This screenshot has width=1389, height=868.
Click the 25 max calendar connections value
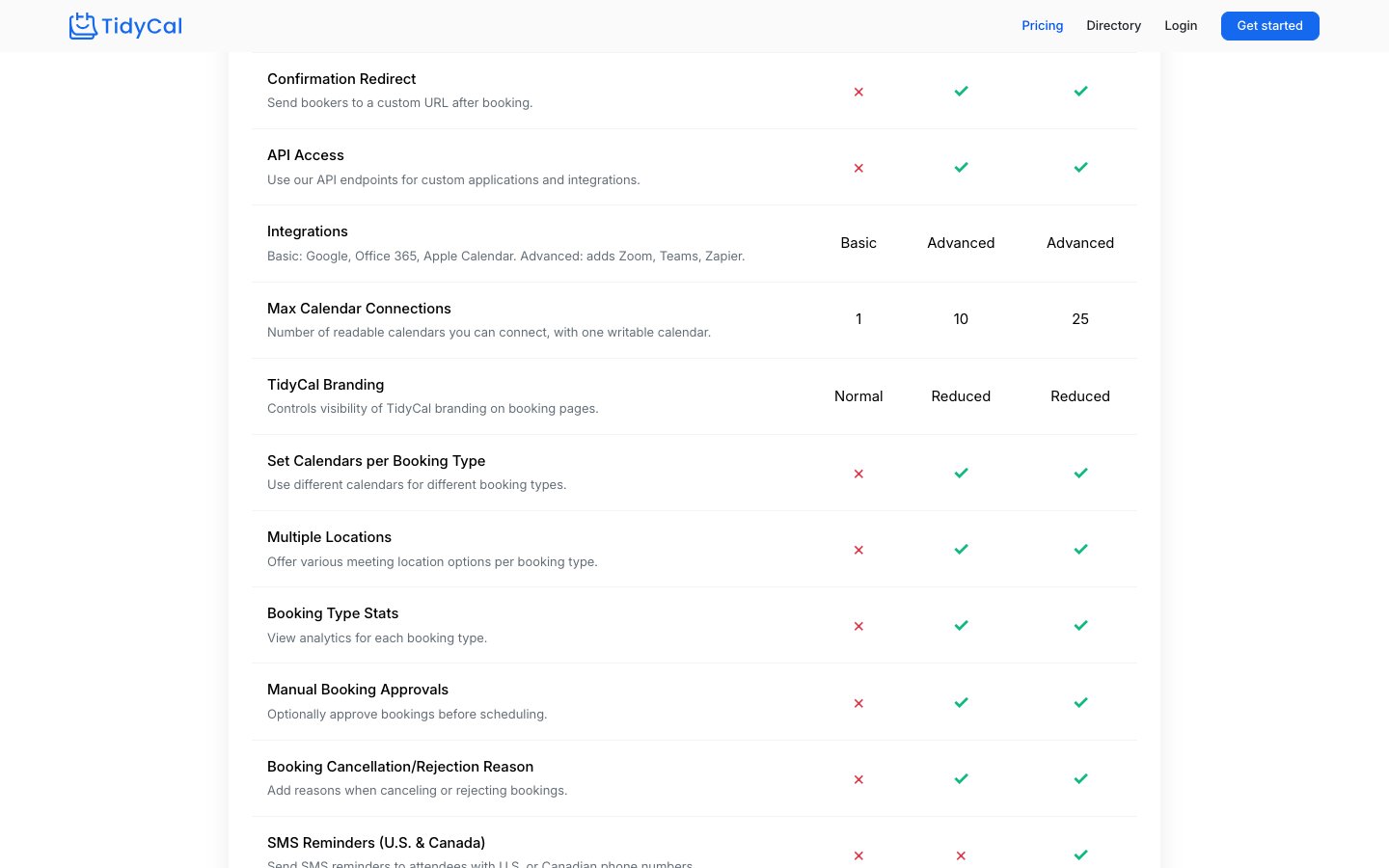(1080, 319)
